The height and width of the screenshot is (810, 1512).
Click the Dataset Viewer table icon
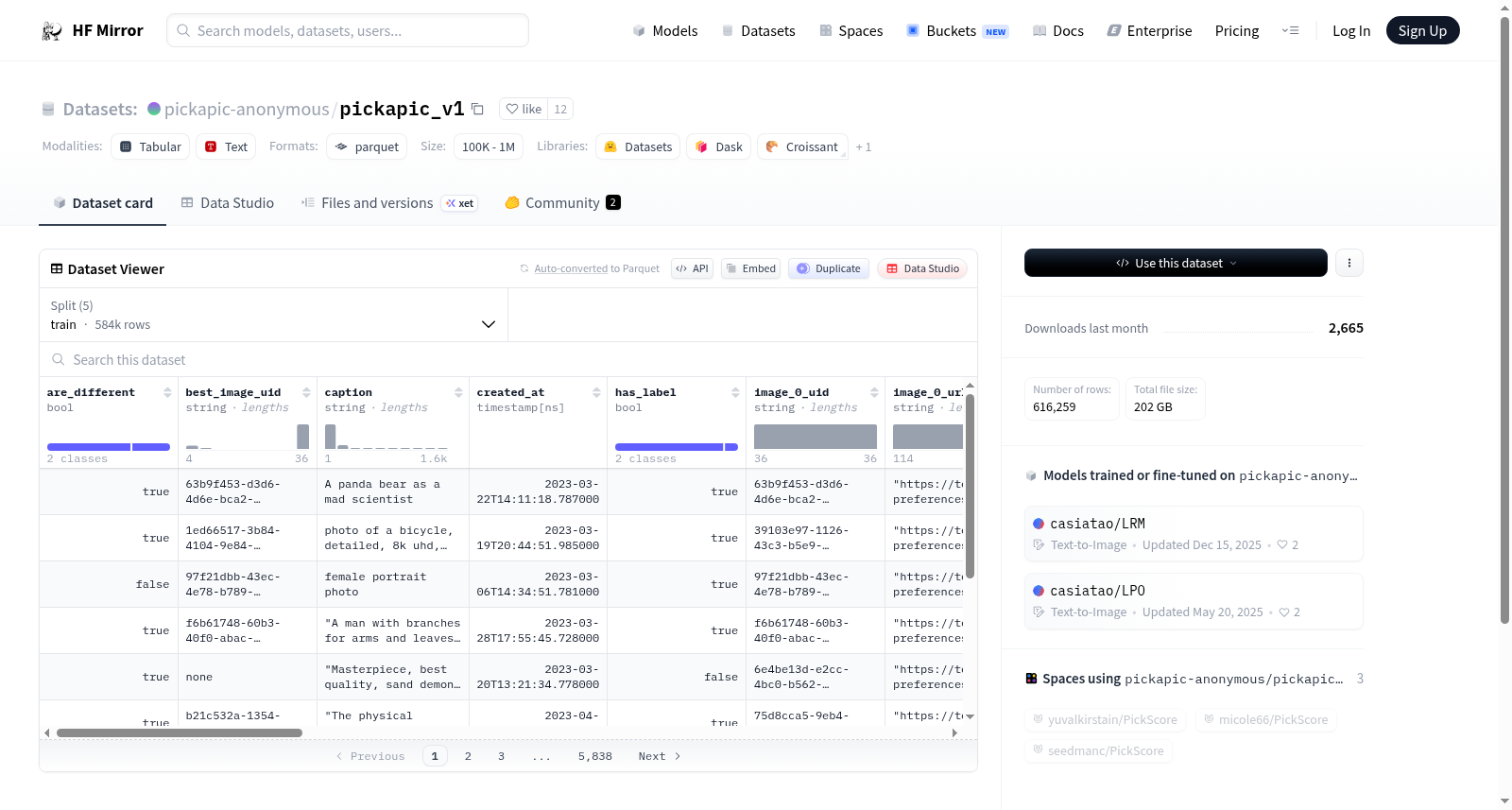[x=57, y=269]
